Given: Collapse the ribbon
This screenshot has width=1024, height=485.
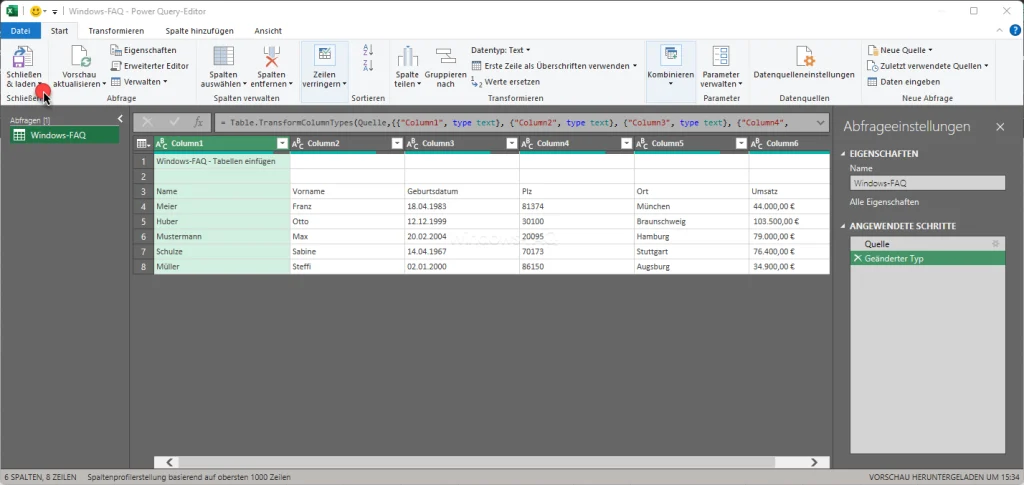Looking at the screenshot, I should click(x=1000, y=31).
